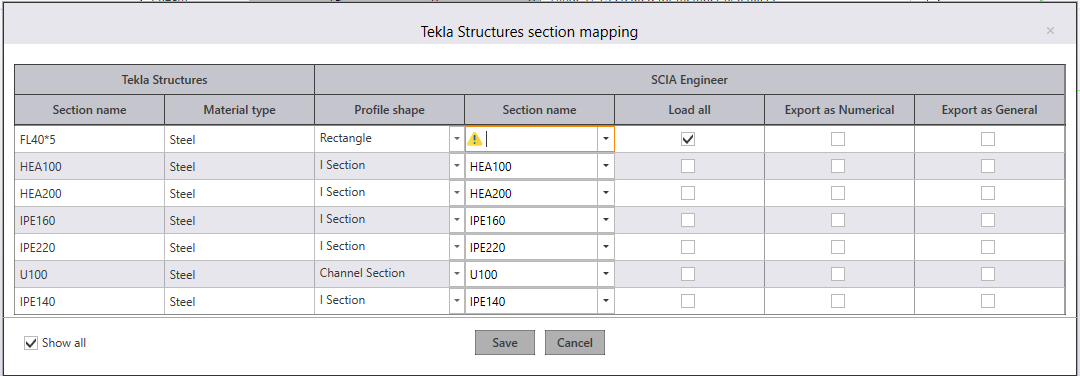This screenshot has width=1080, height=376.
Task: Click the Tekla Structures group header
Action: [165, 80]
